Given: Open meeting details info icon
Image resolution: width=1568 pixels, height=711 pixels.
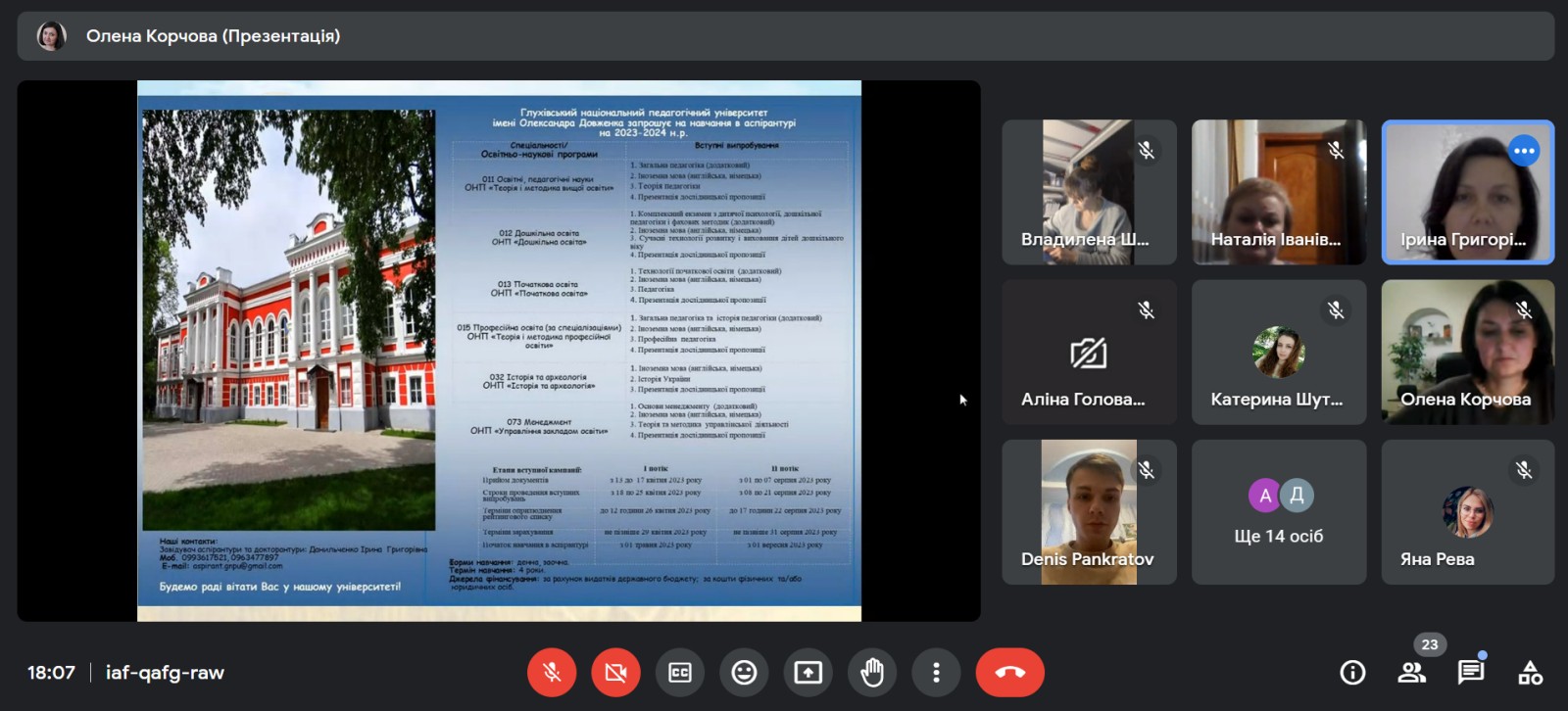Looking at the screenshot, I should point(1352,673).
